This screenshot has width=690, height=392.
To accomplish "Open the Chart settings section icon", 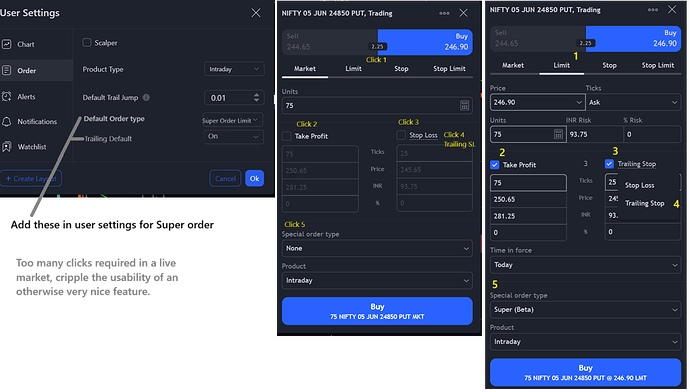I will pos(7,44).
